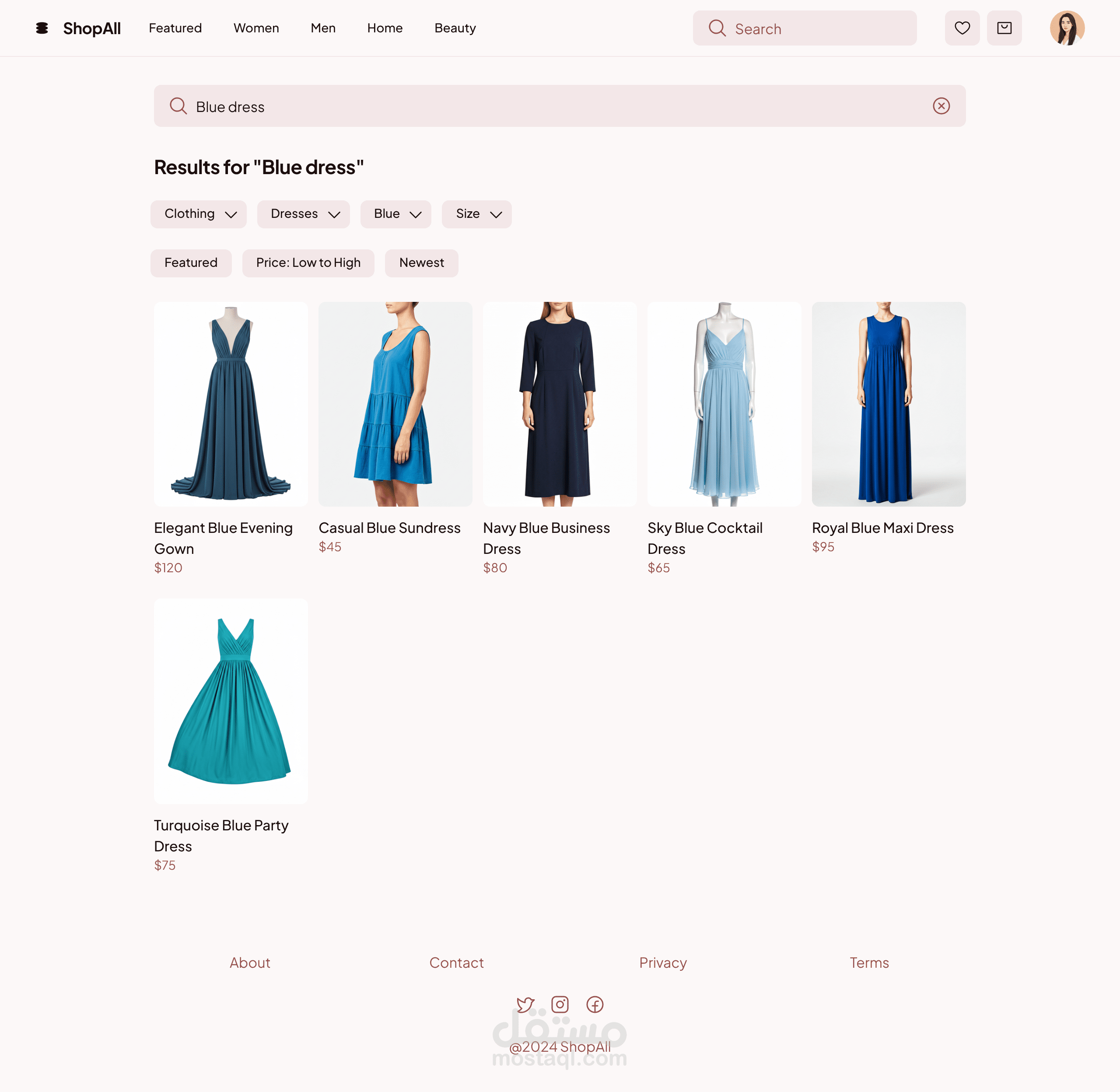Click the Casual Blue Sundress title
The image size is (1120, 1092).
tap(389, 528)
